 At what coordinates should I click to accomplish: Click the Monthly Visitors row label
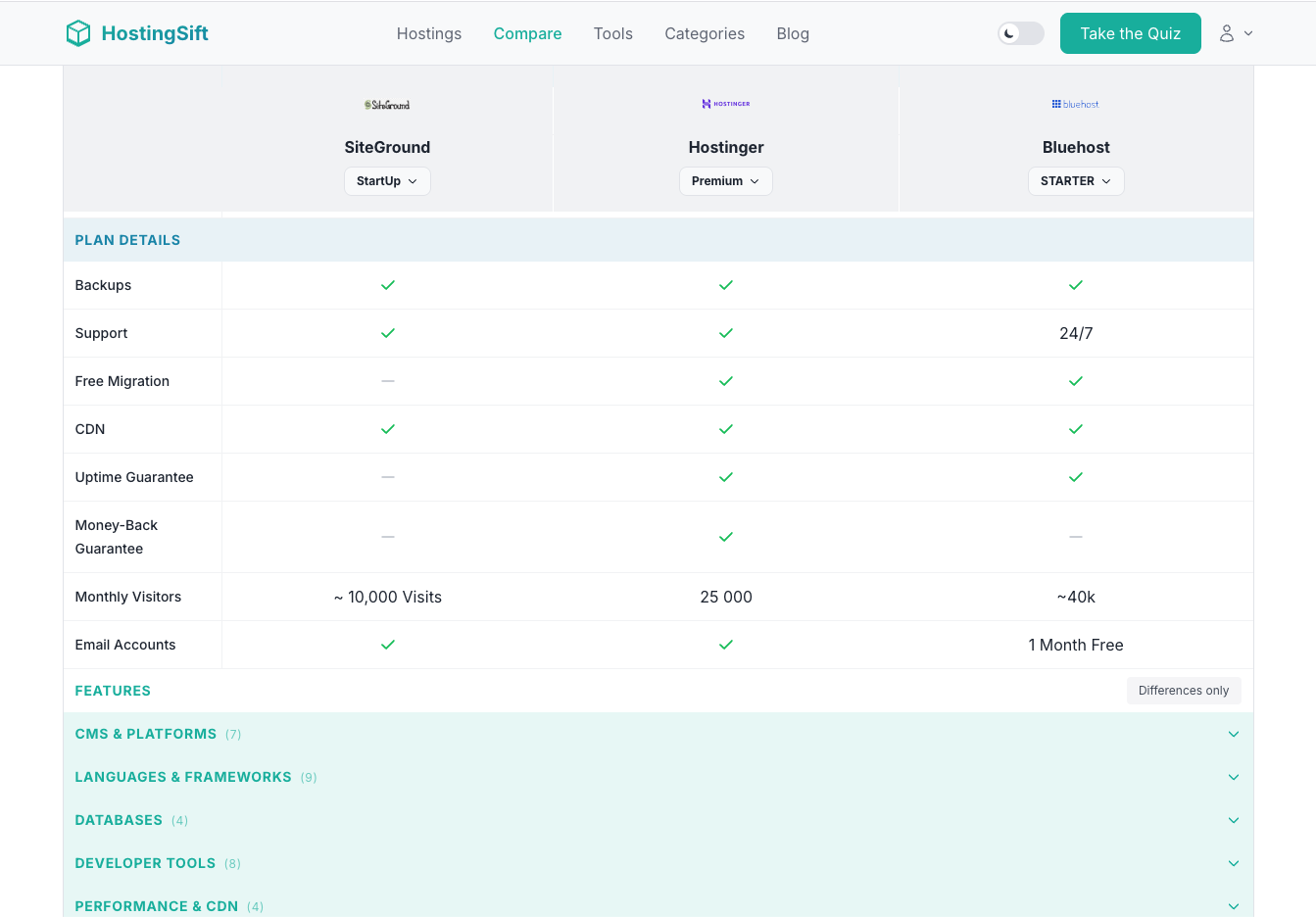[128, 597]
